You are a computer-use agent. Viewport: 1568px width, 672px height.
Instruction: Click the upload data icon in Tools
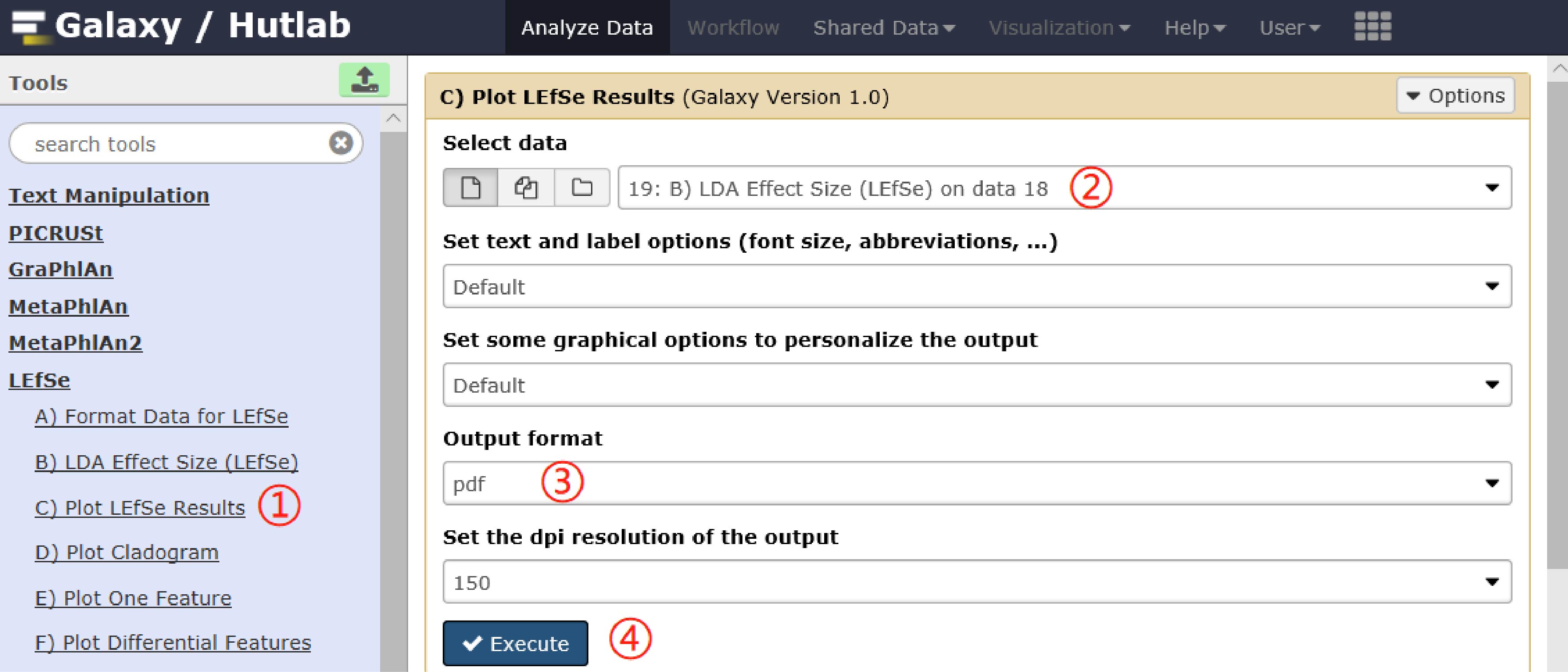pos(364,80)
